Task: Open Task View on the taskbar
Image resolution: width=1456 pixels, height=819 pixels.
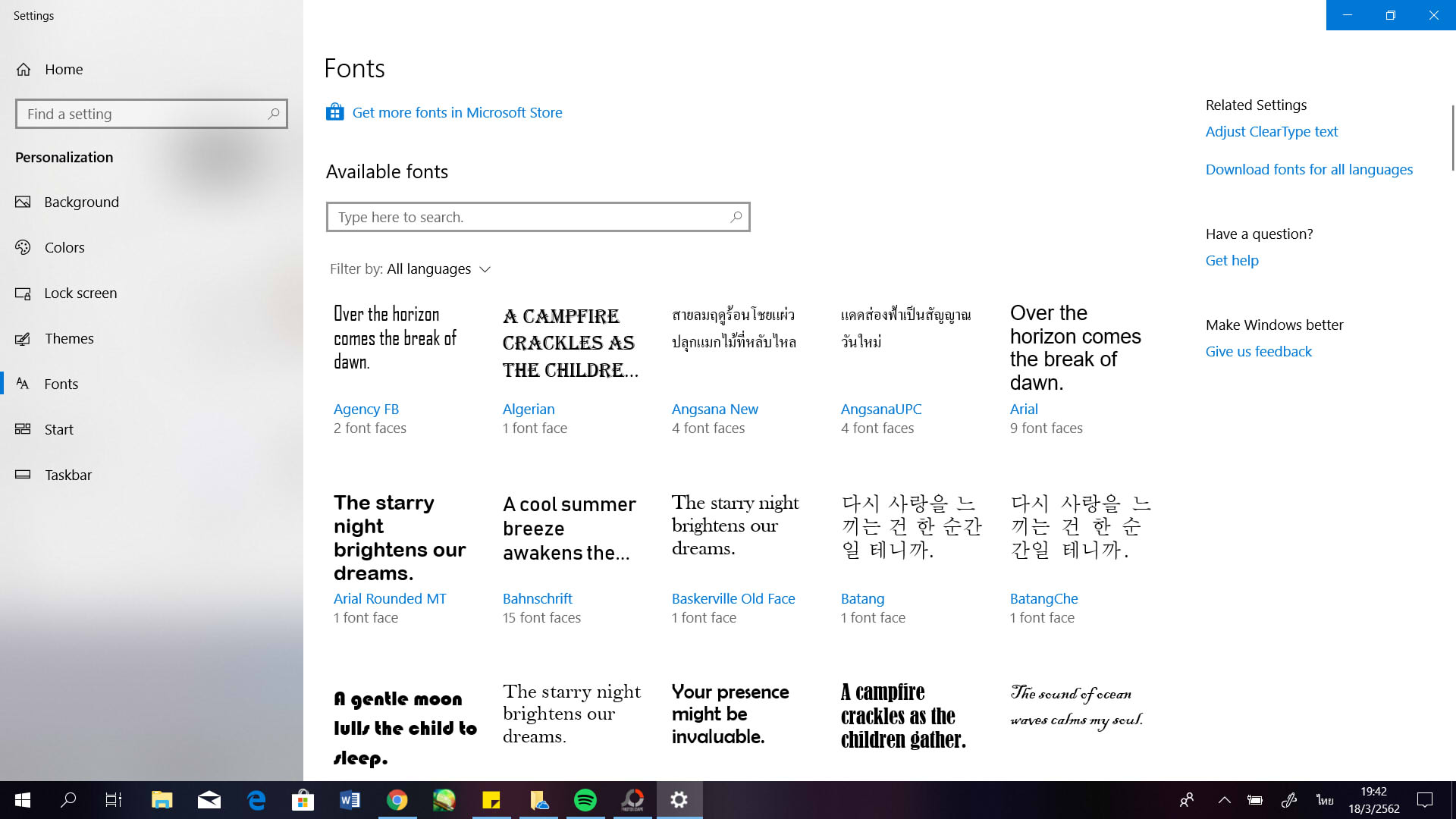Action: pyautogui.click(x=114, y=800)
